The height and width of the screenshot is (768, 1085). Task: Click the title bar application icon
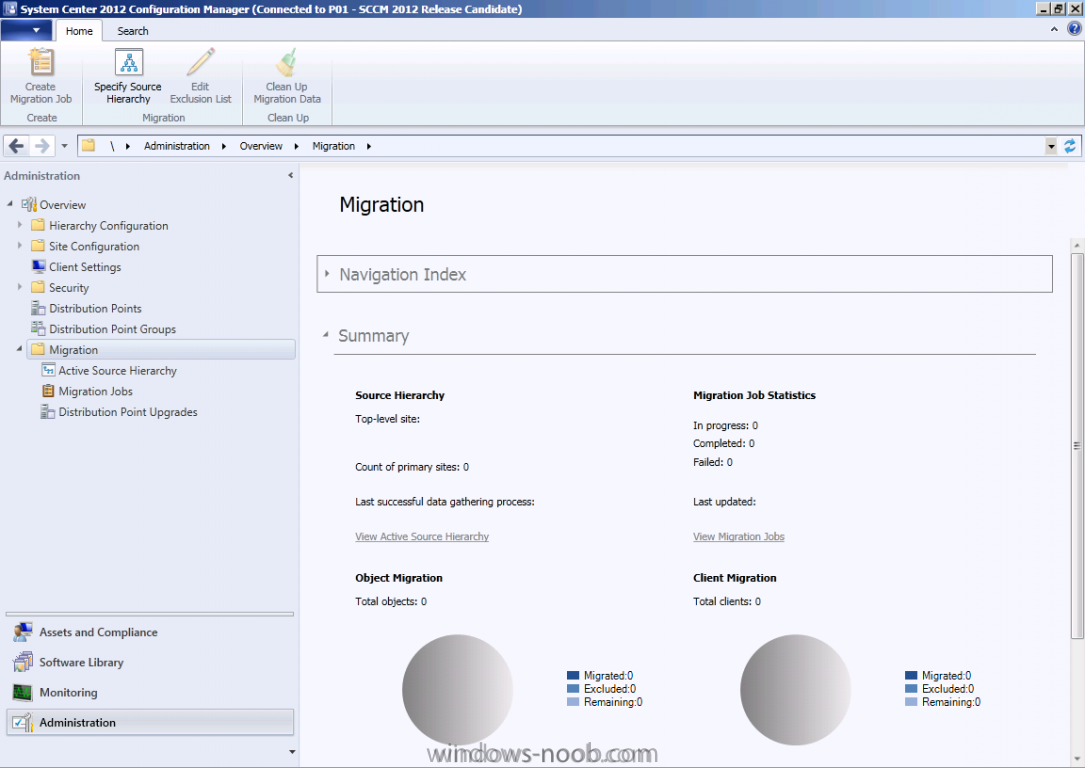(10, 9)
